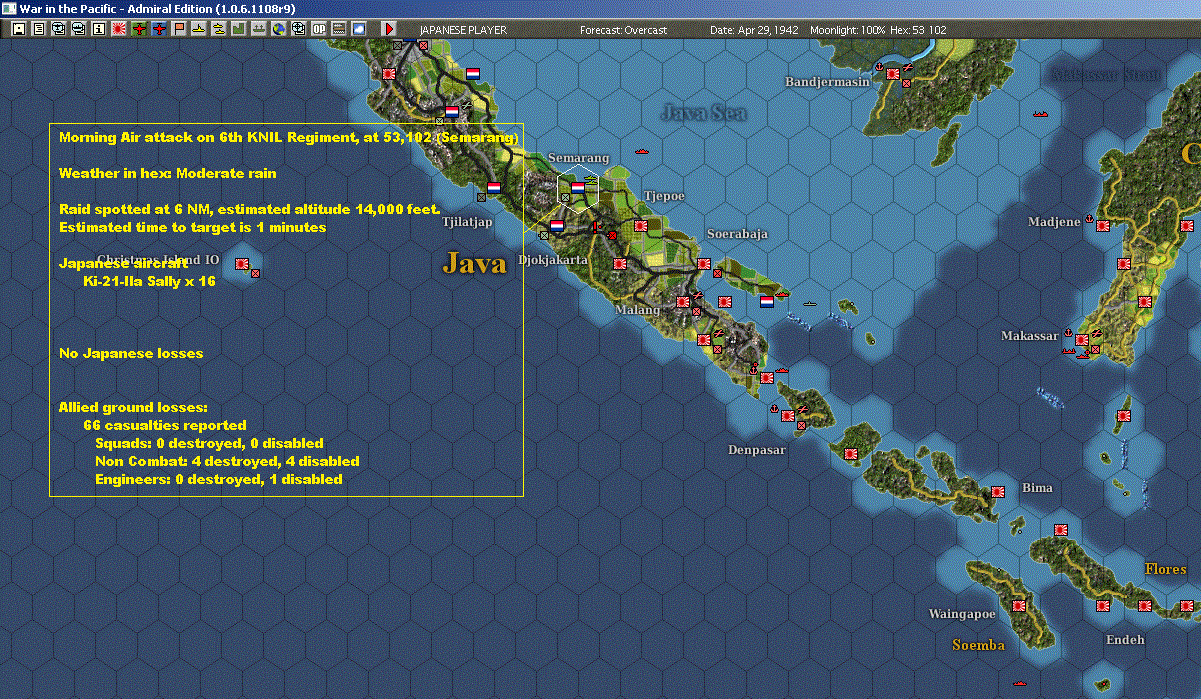This screenshot has width=1201, height=699.
Task: Click the red ship north of Semarang
Action: pyautogui.click(x=641, y=151)
